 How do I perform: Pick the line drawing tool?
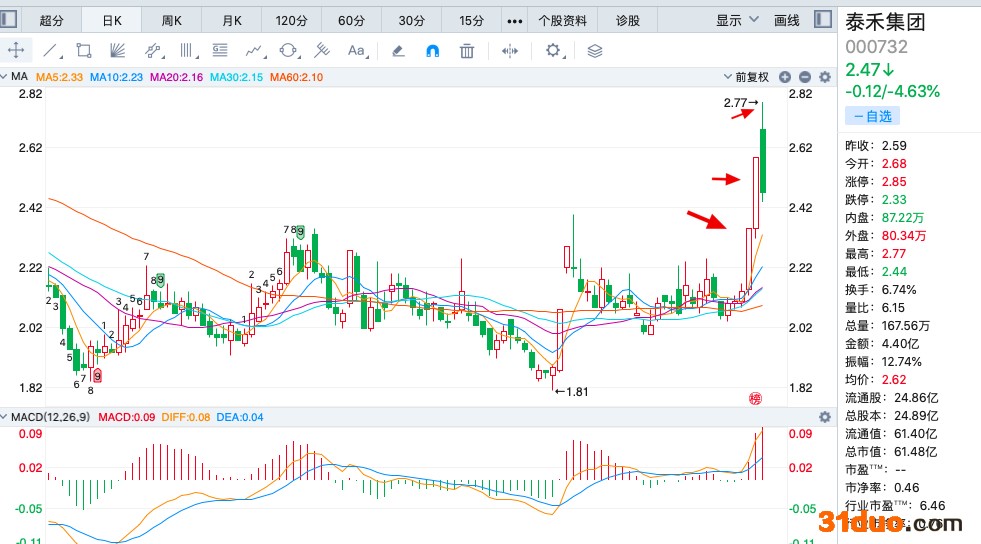[50, 50]
